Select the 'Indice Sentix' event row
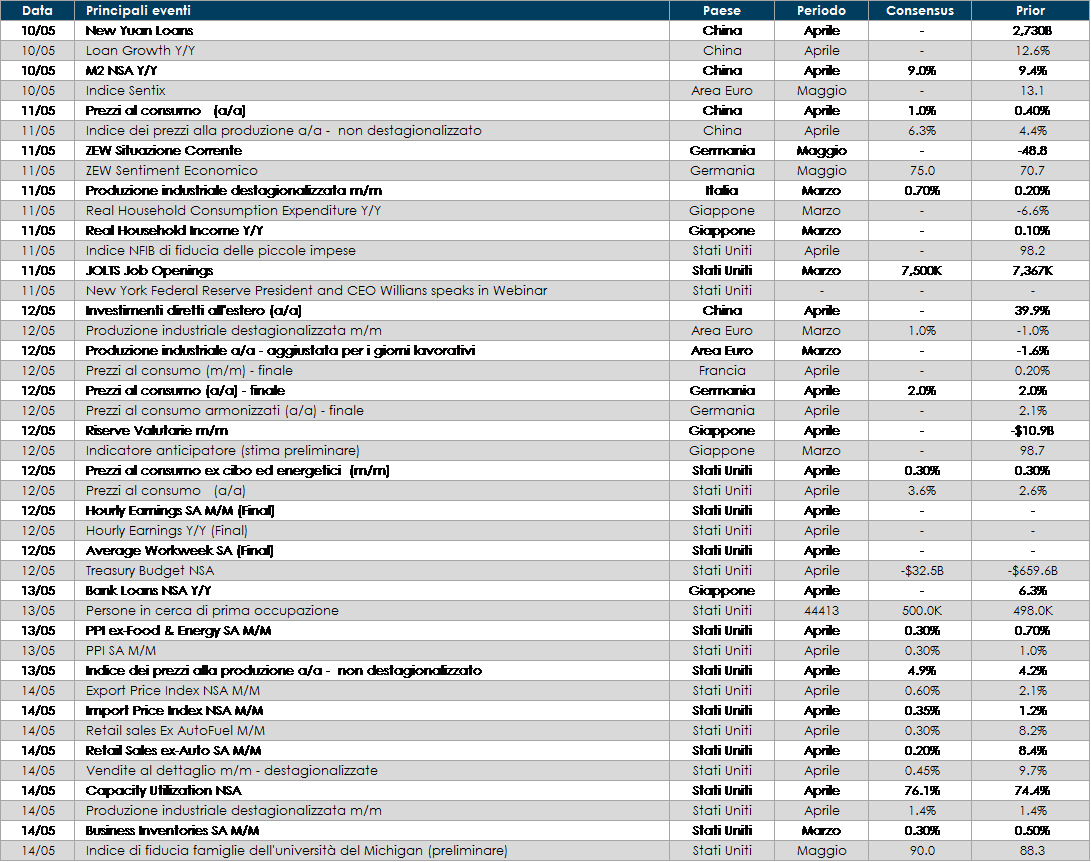 point(126,90)
